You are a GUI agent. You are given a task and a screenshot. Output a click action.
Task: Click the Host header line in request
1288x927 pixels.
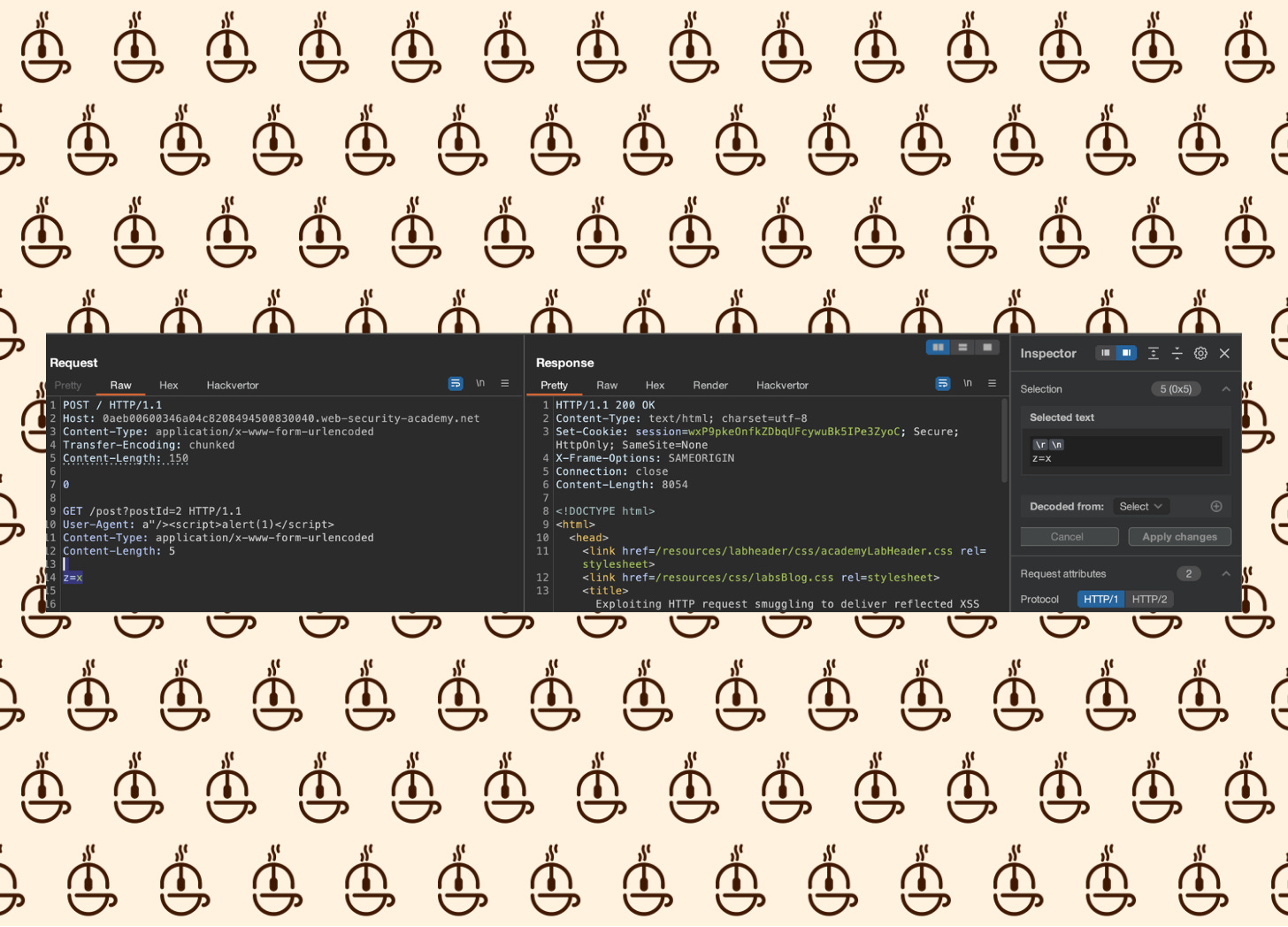tap(272, 418)
